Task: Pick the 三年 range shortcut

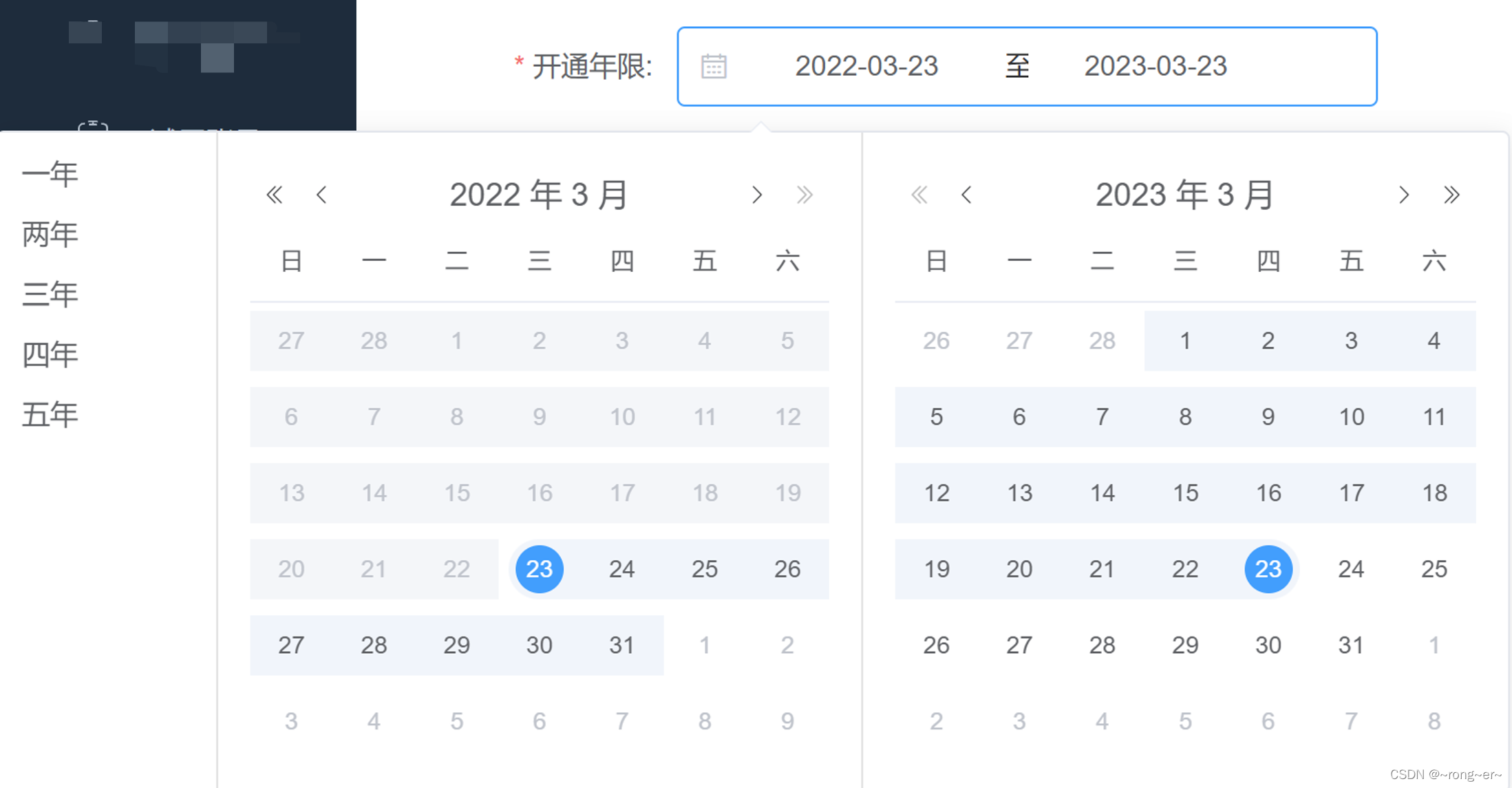Action: pos(50,294)
